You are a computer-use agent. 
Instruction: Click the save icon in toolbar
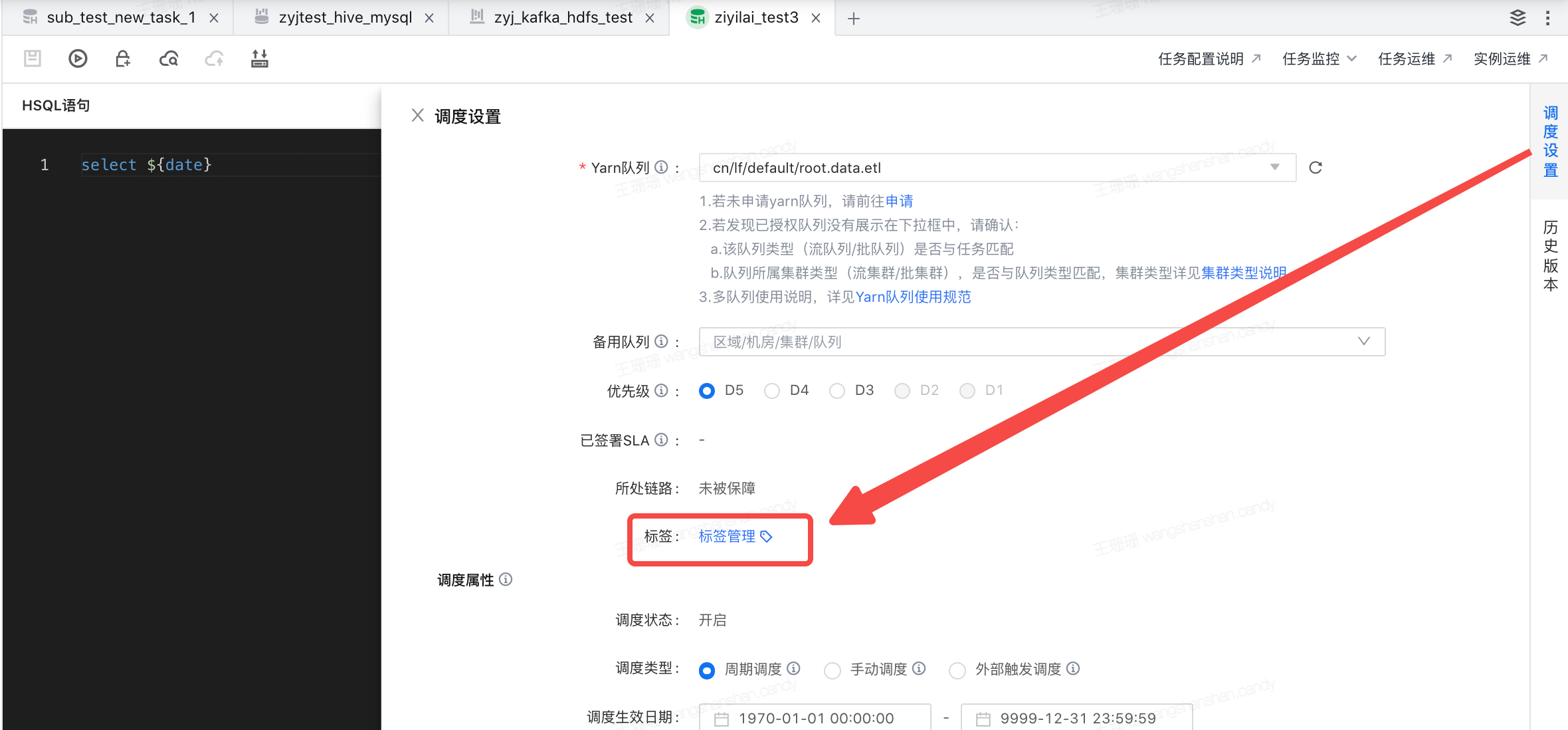(x=33, y=59)
